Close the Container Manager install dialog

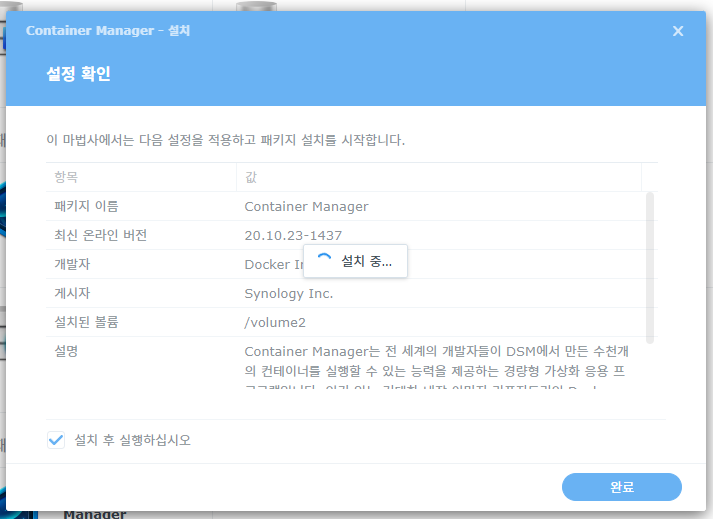point(678,31)
